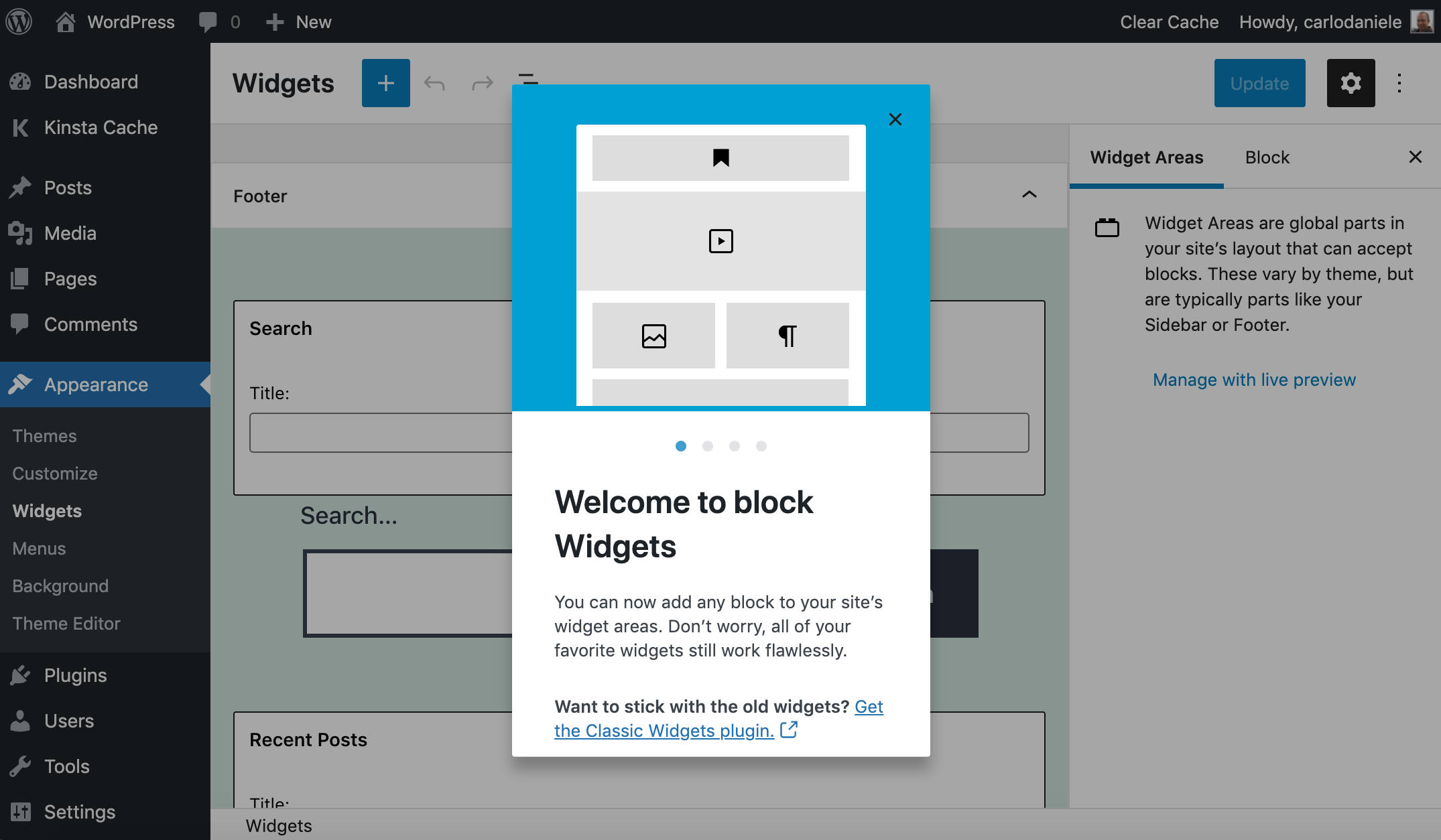Click the paragraph block icon in modal
Screen dimensions: 1441x840
coord(787,335)
